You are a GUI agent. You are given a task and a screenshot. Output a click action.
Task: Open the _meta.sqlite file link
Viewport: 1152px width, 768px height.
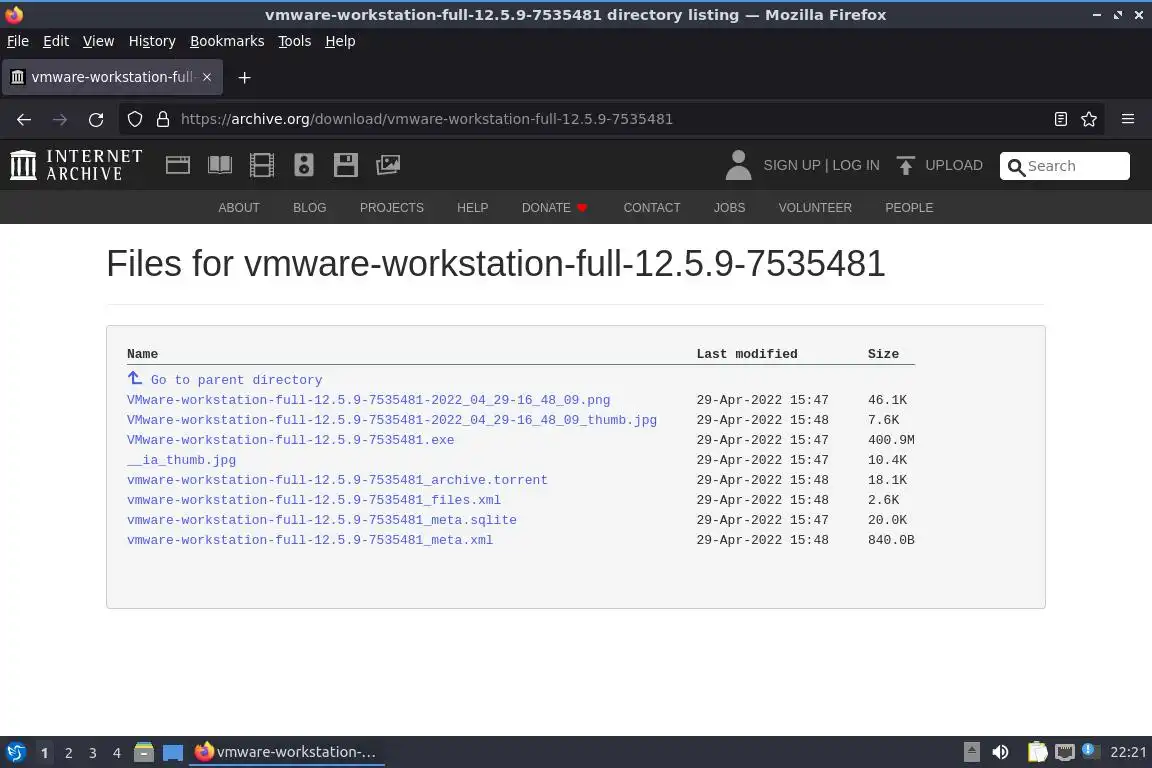[322, 520]
